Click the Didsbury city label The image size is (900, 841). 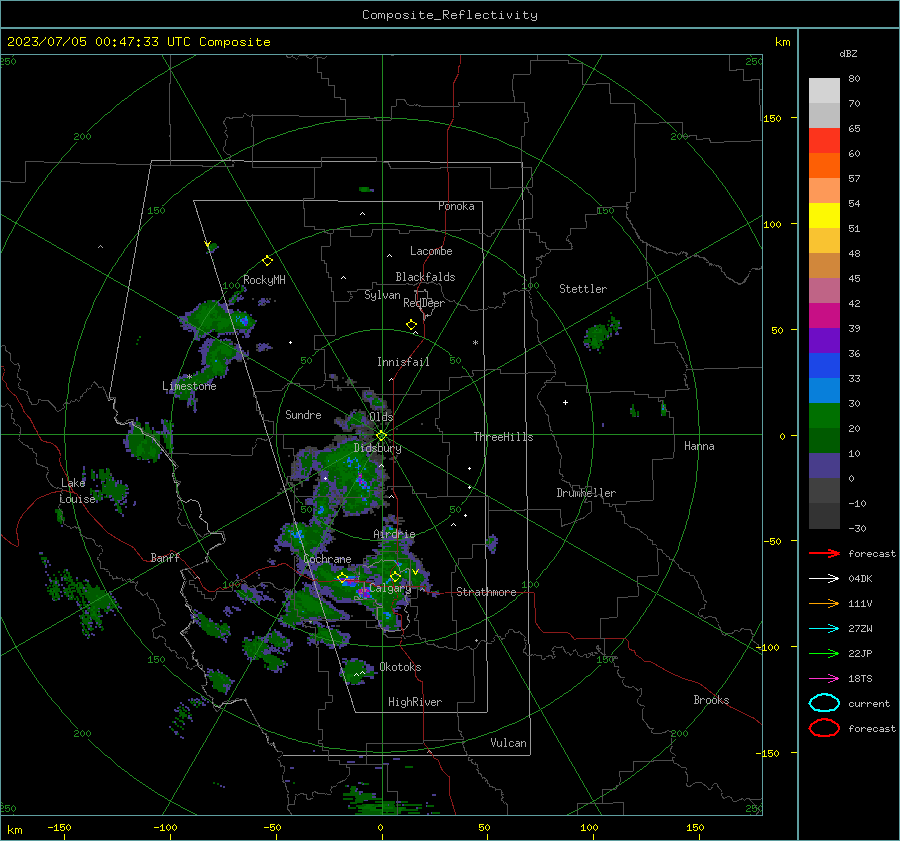pos(377,448)
